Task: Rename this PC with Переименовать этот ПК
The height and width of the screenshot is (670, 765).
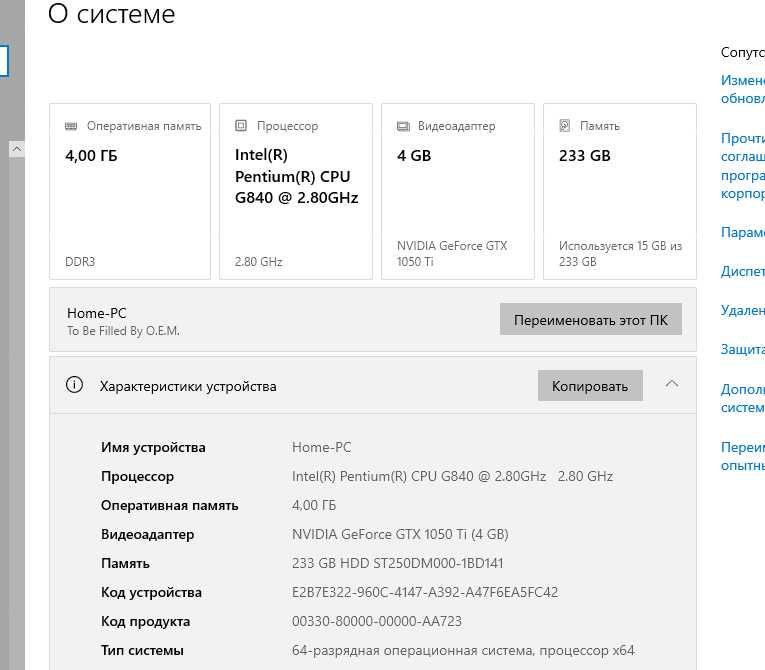Action: pyautogui.click(x=590, y=320)
